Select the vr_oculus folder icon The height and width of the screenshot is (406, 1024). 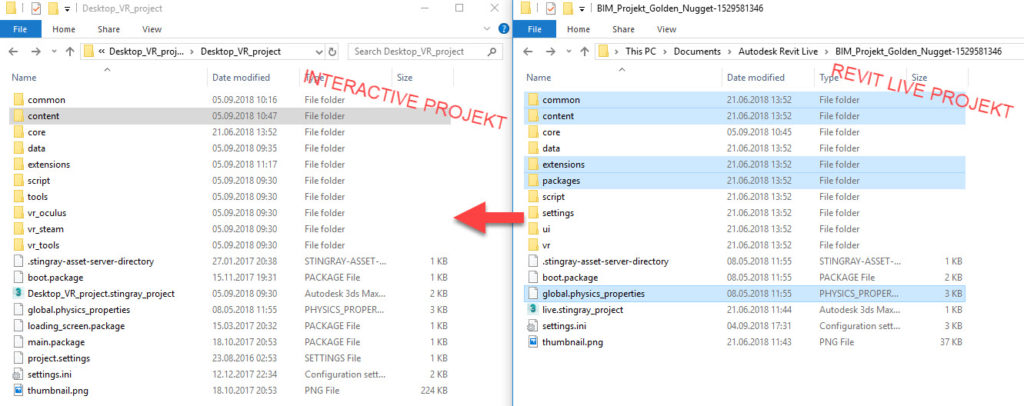coord(18,213)
